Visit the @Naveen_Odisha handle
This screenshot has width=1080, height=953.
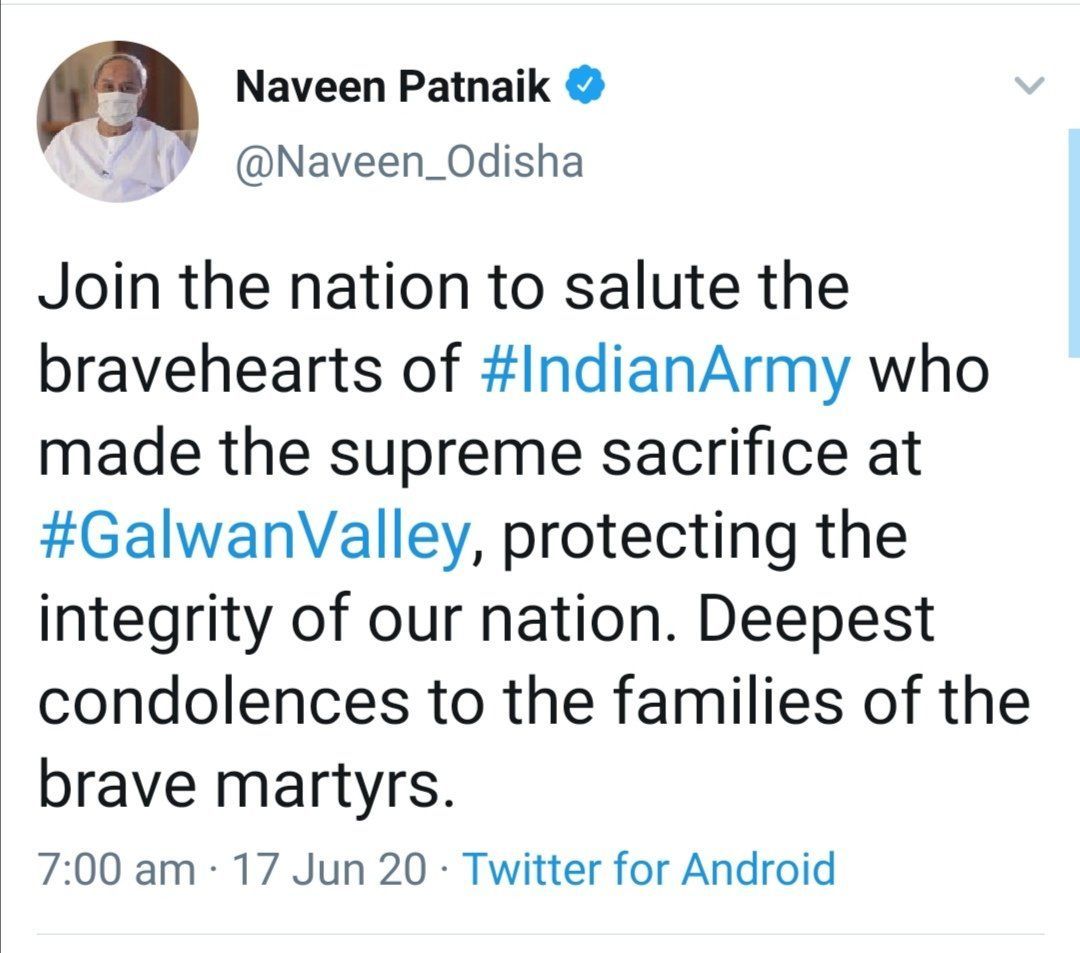(409, 163)
